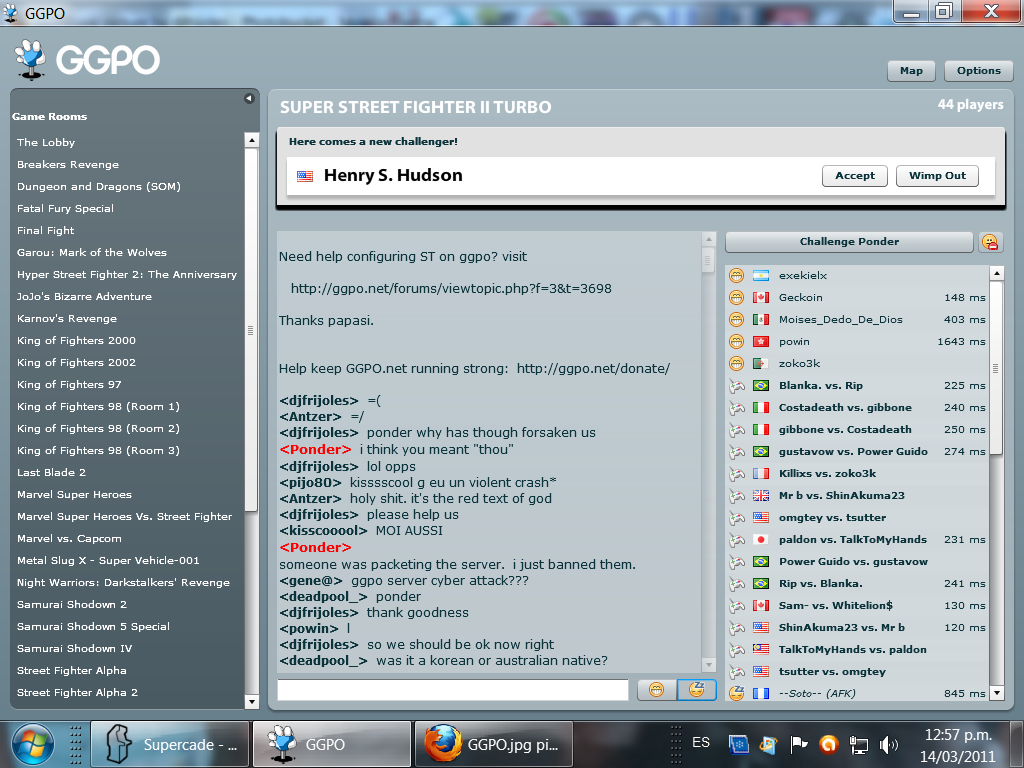This screenshot has height=768, width=1024.
Task: Open the Windows Start orb
Action: [x=33, y=744]
